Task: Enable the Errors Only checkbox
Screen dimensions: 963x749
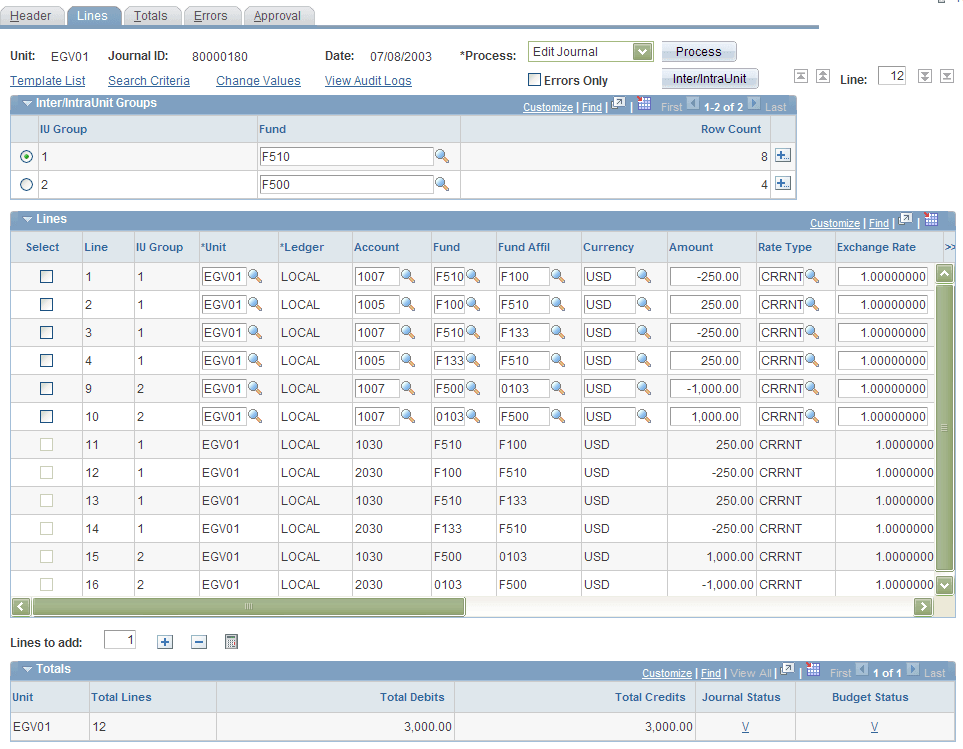Action: 535,80
